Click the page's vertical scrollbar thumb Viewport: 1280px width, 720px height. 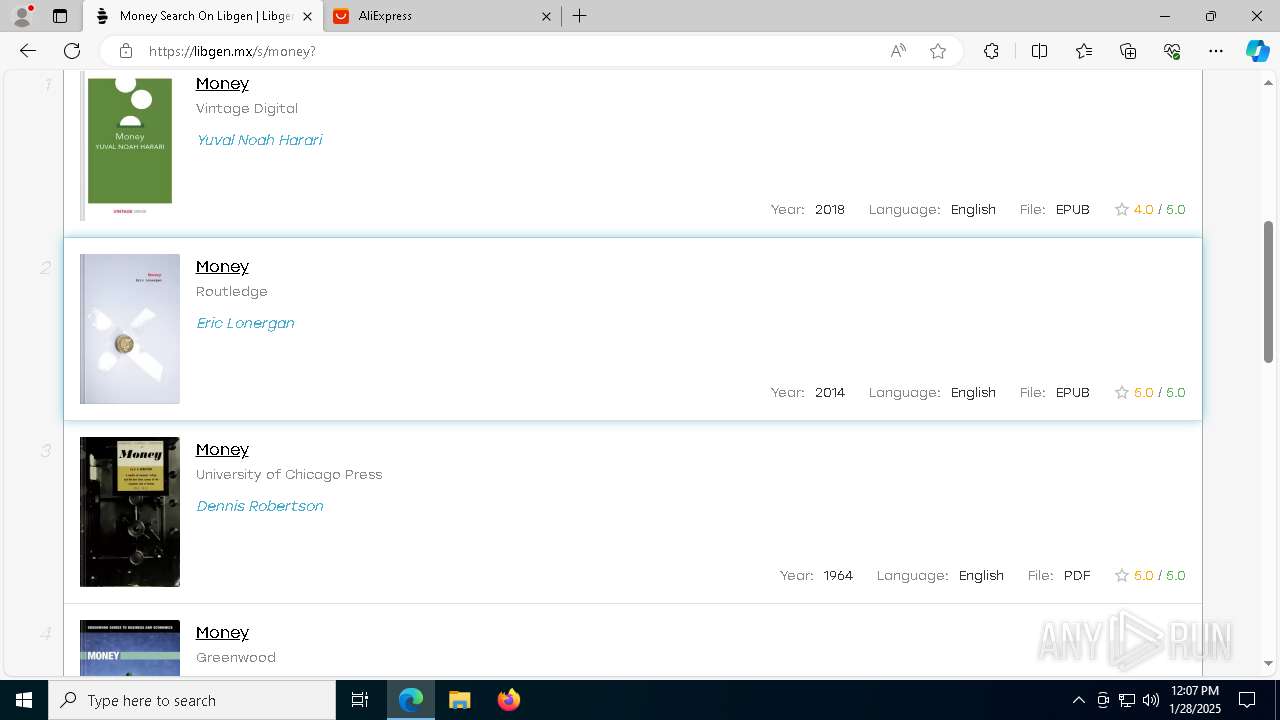click(x=1269, y=291)
